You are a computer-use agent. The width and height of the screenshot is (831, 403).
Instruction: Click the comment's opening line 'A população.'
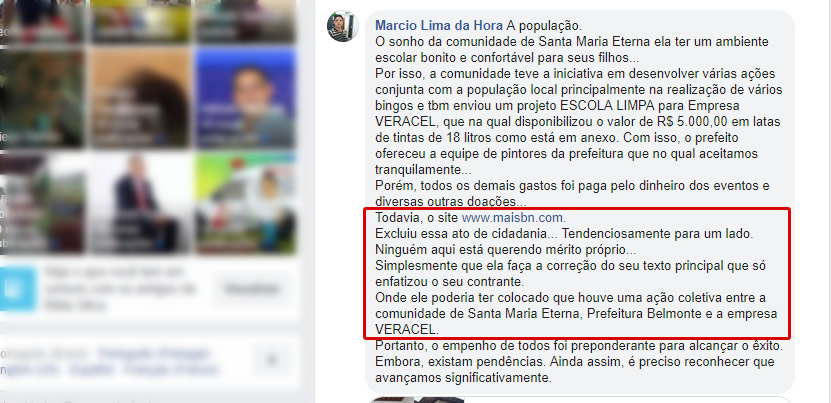click(544, 25)
